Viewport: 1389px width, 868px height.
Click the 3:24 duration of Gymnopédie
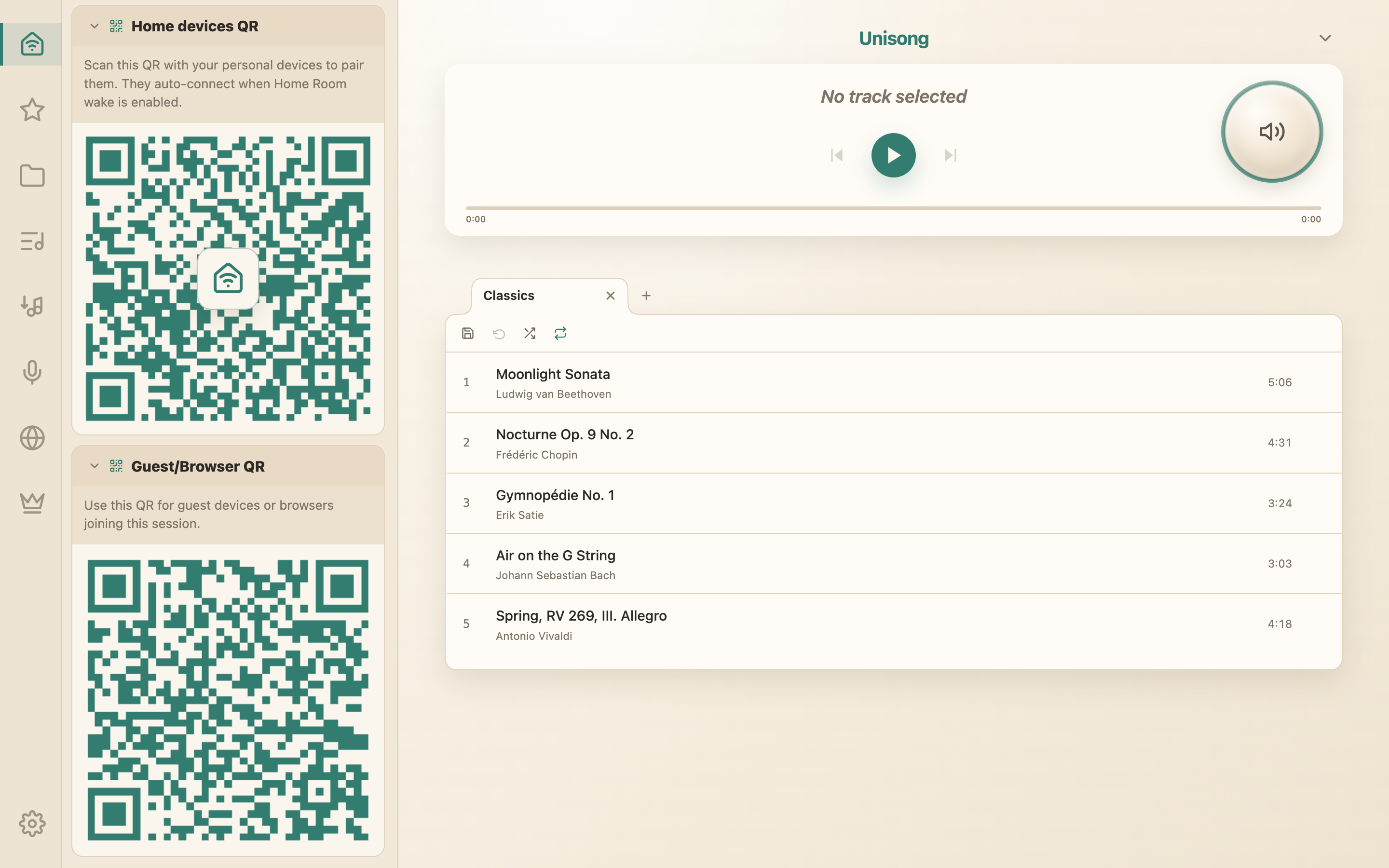1280,503
